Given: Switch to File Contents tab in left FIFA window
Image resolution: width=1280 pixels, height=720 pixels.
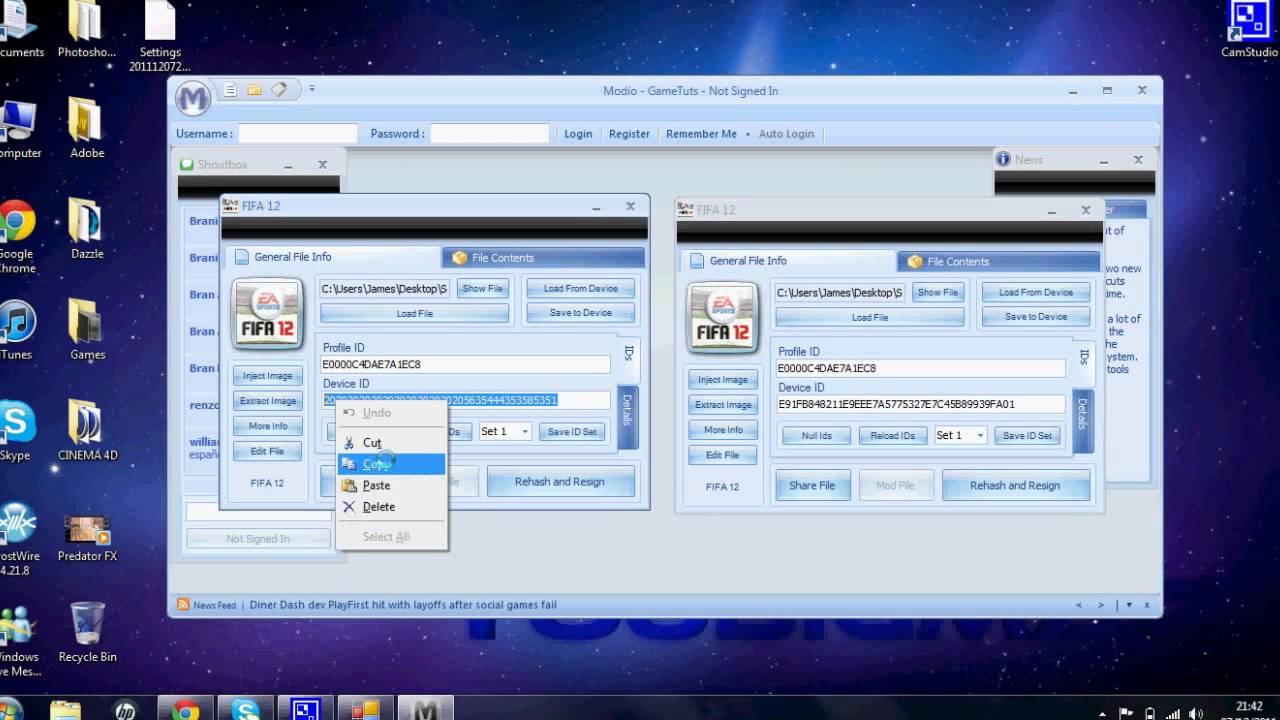Looking at the screenshot, I should [x=543, y=258].
